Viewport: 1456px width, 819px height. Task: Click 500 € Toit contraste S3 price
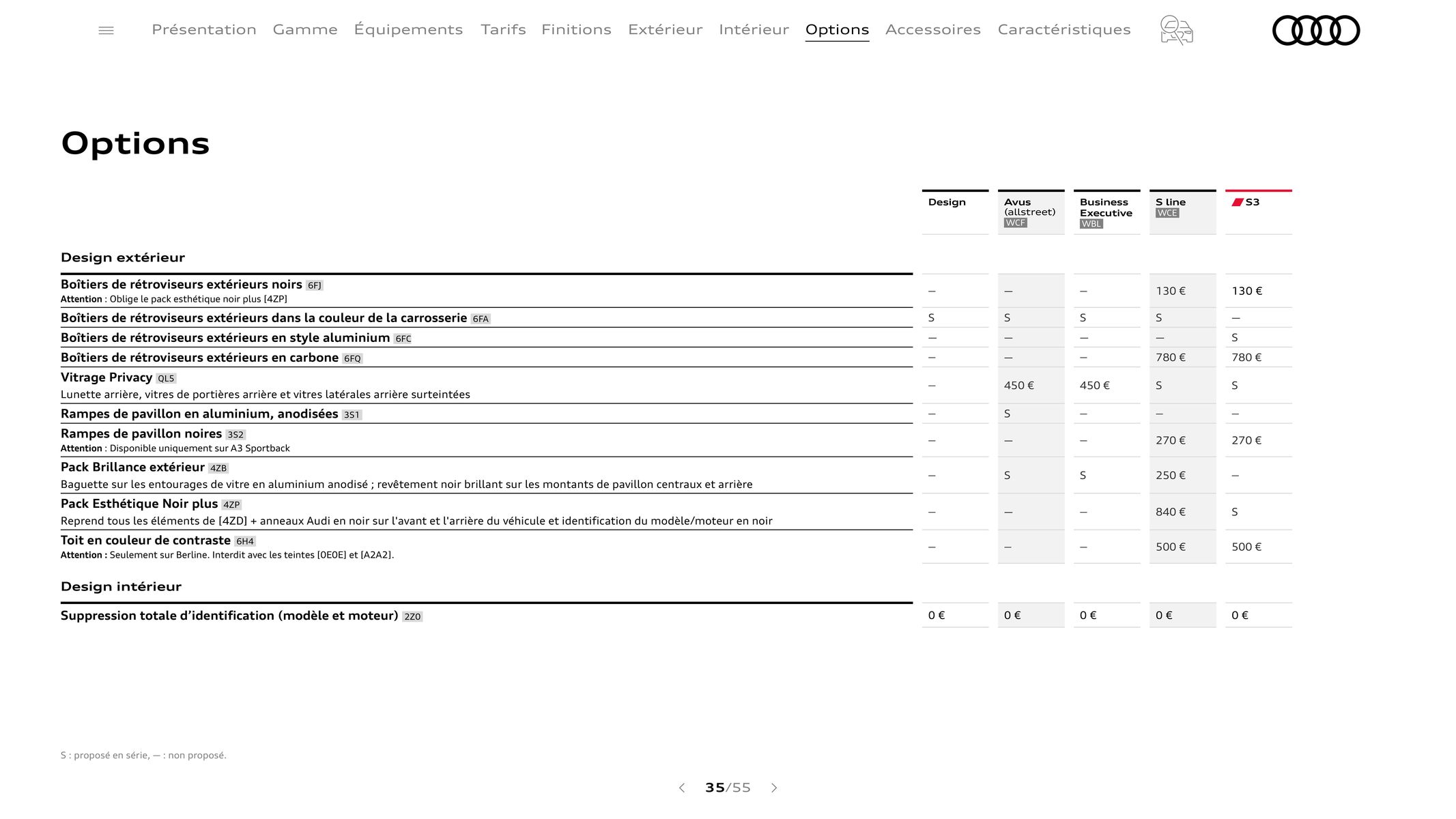point(1246,547)
